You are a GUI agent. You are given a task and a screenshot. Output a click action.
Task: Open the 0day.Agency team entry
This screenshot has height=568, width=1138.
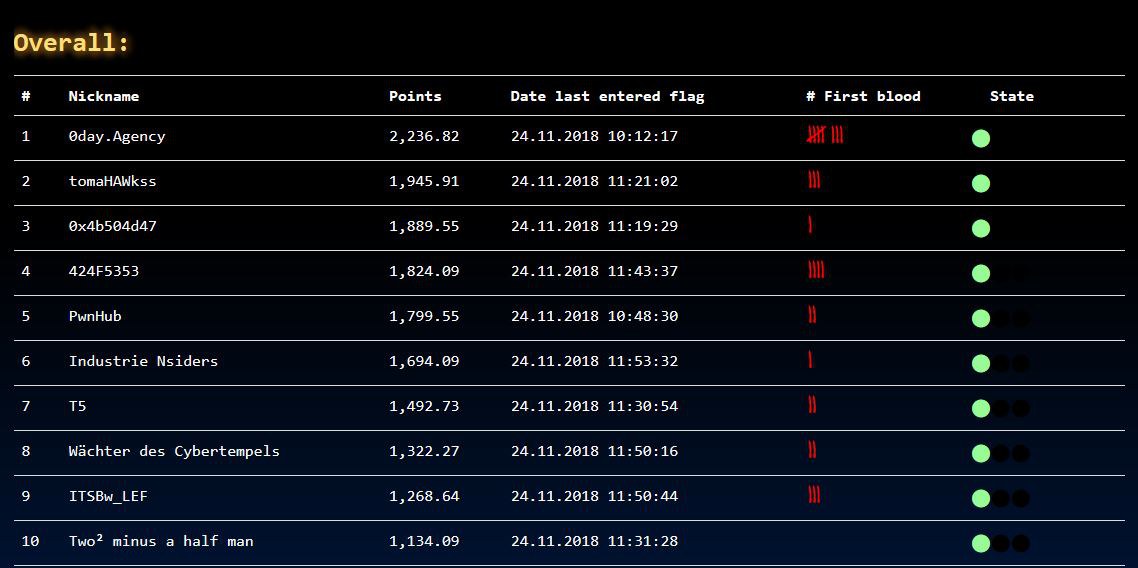pyautogui.click(x=117, y=136)
